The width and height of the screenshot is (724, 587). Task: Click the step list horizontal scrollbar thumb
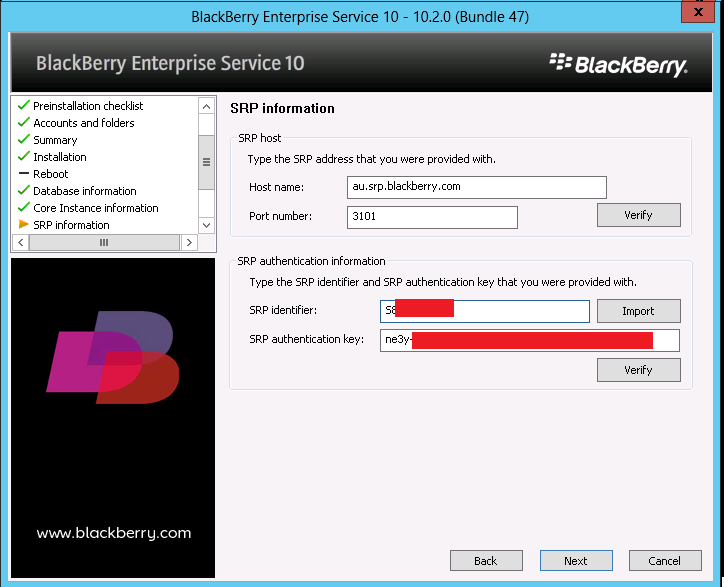(x=104, y=242)
